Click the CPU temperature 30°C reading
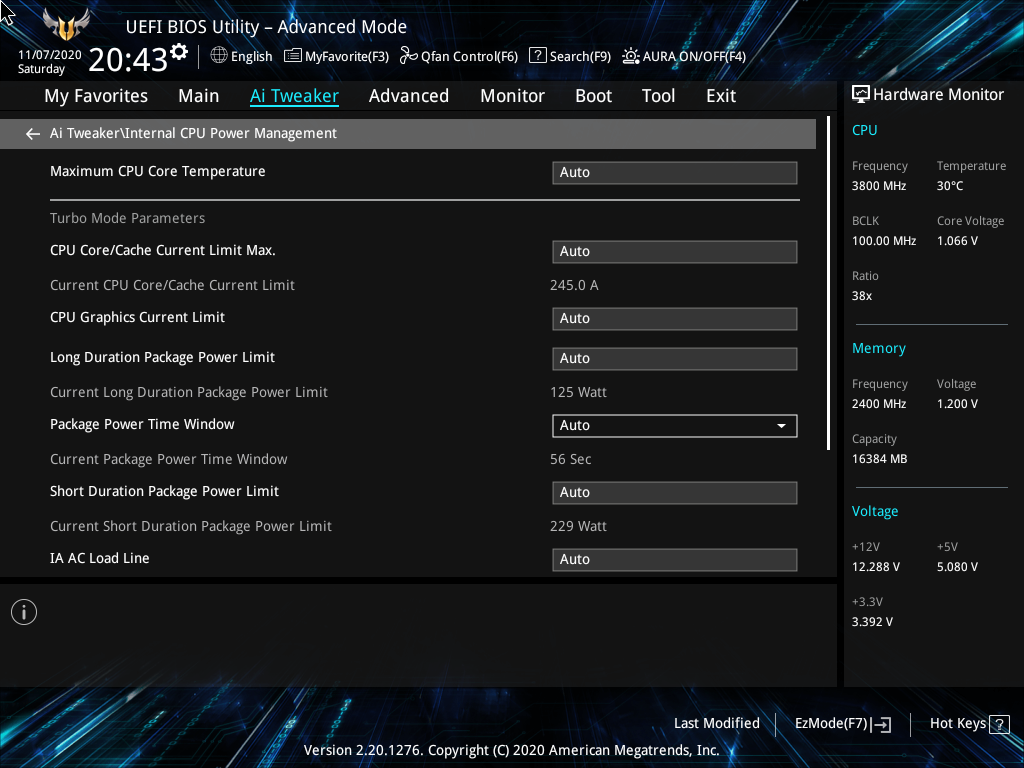The height and width of the screenshot is (768, 1024). (x=950, y=186)
